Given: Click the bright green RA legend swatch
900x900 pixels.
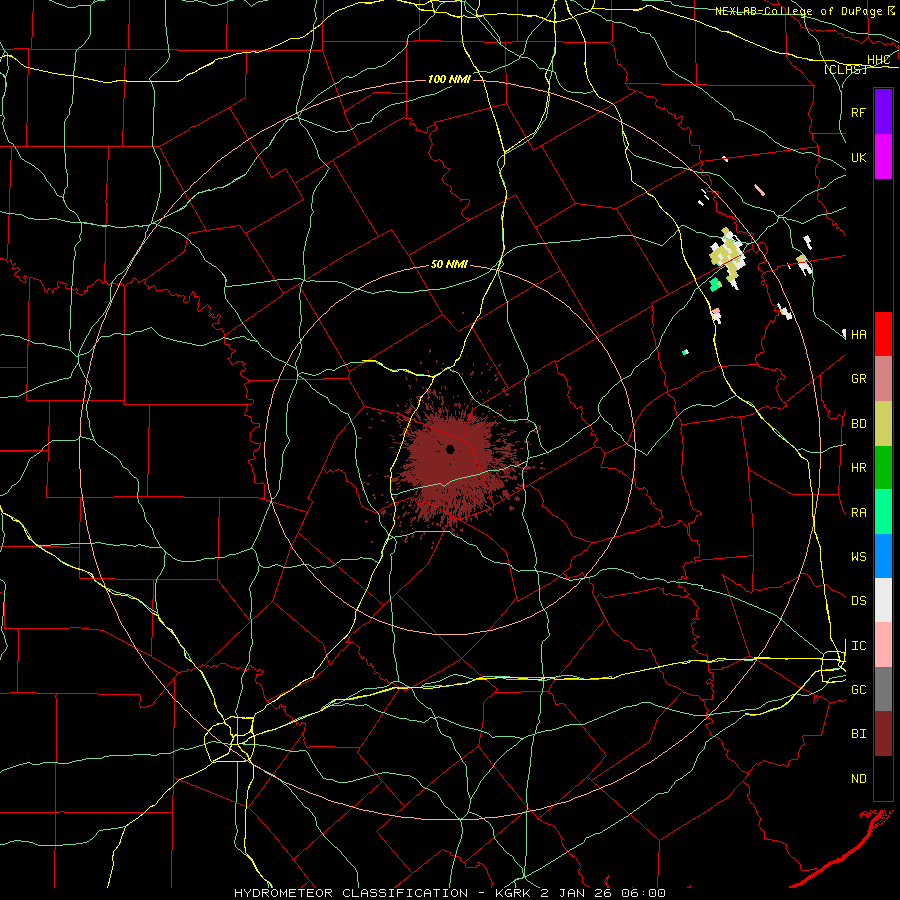Looking at the screenshot, I should point(883,512).
